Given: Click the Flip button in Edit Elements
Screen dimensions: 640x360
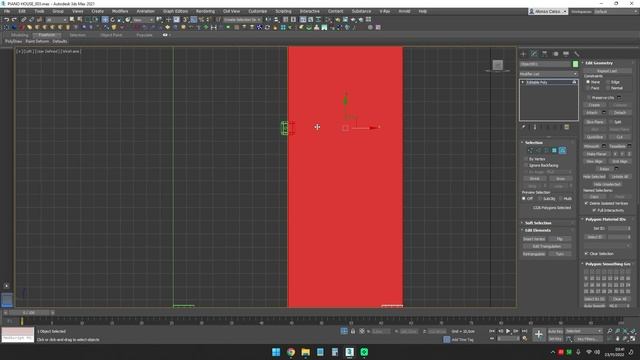Looking at the screenshot, I should [x=560, y=239].
